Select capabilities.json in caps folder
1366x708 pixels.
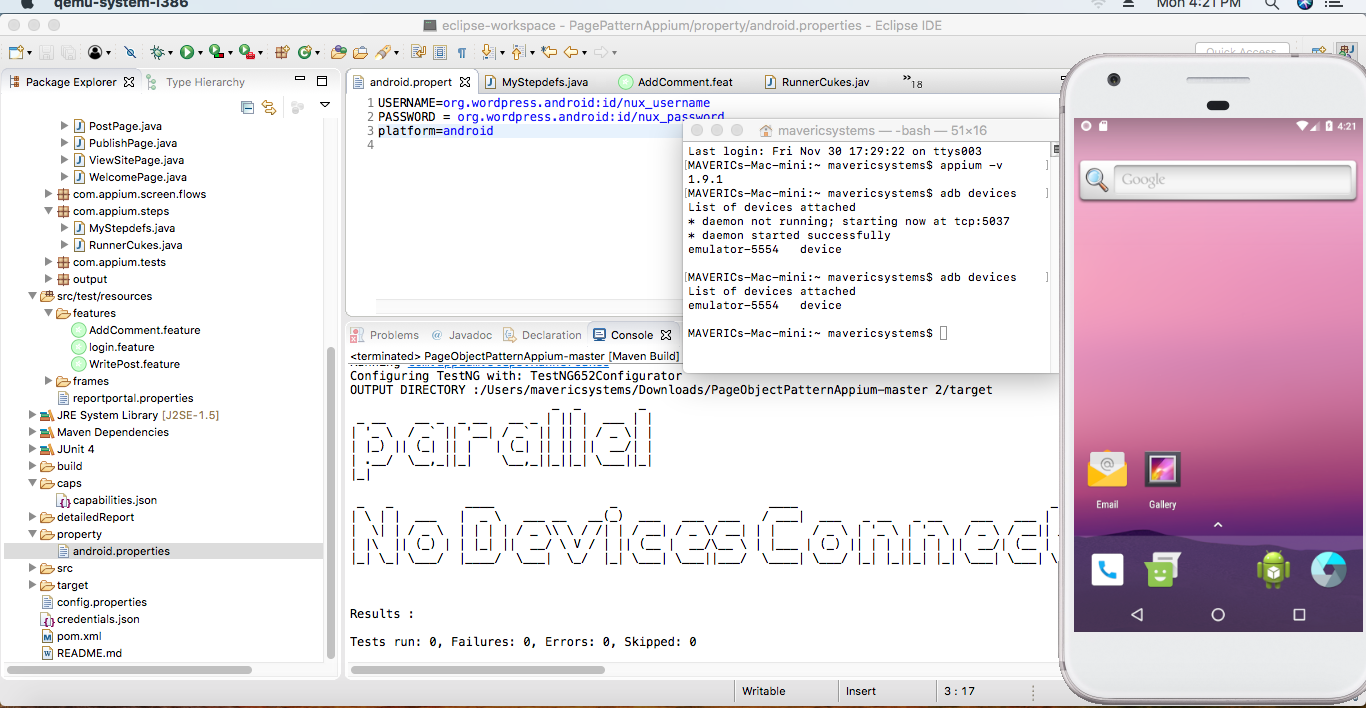[115, 500]
